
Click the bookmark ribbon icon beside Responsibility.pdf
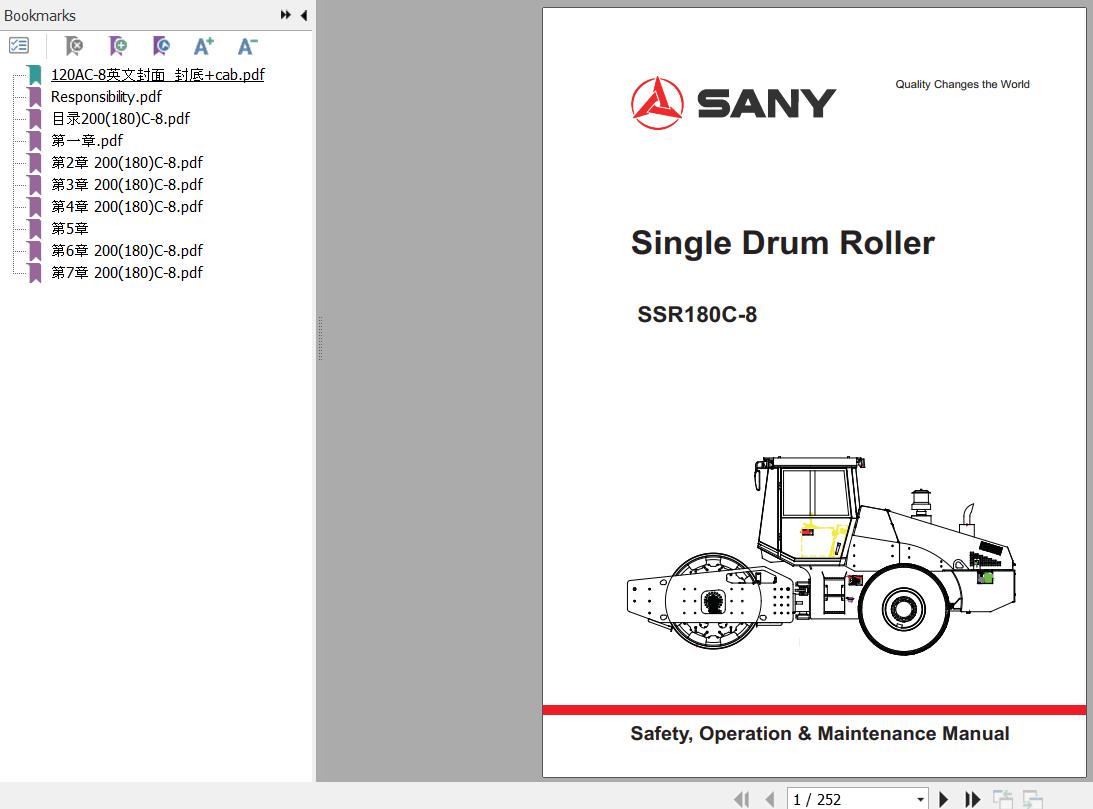pyautogui.click(x=35, y=98)
